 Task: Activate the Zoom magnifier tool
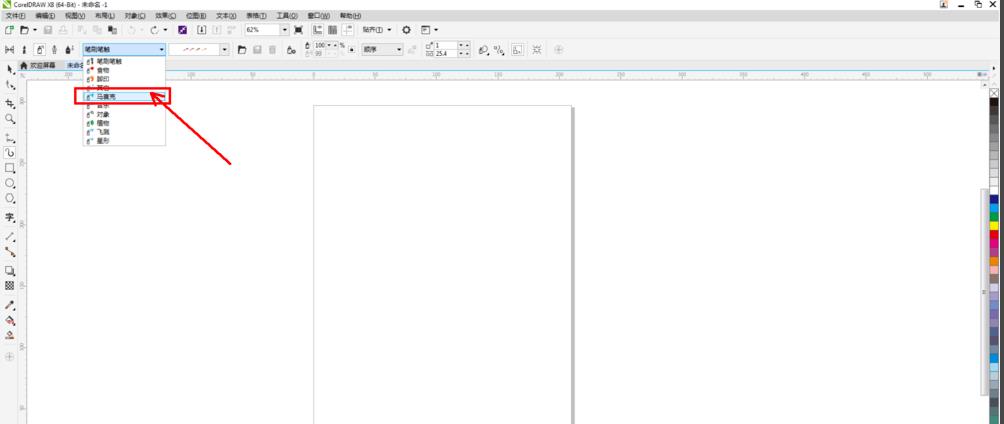pos(10,119)
